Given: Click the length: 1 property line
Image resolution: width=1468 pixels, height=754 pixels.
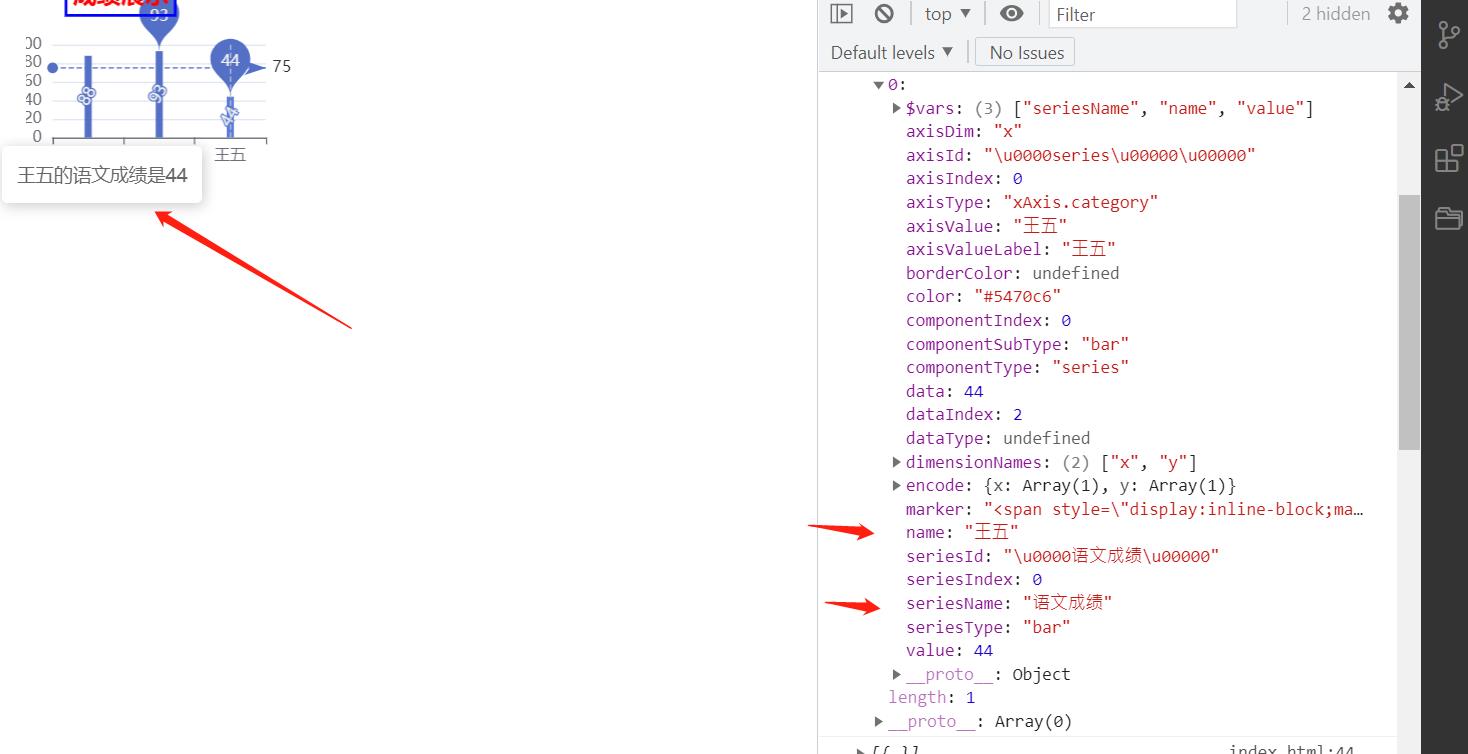Looking at the screenshot, I should pos(932,697).
